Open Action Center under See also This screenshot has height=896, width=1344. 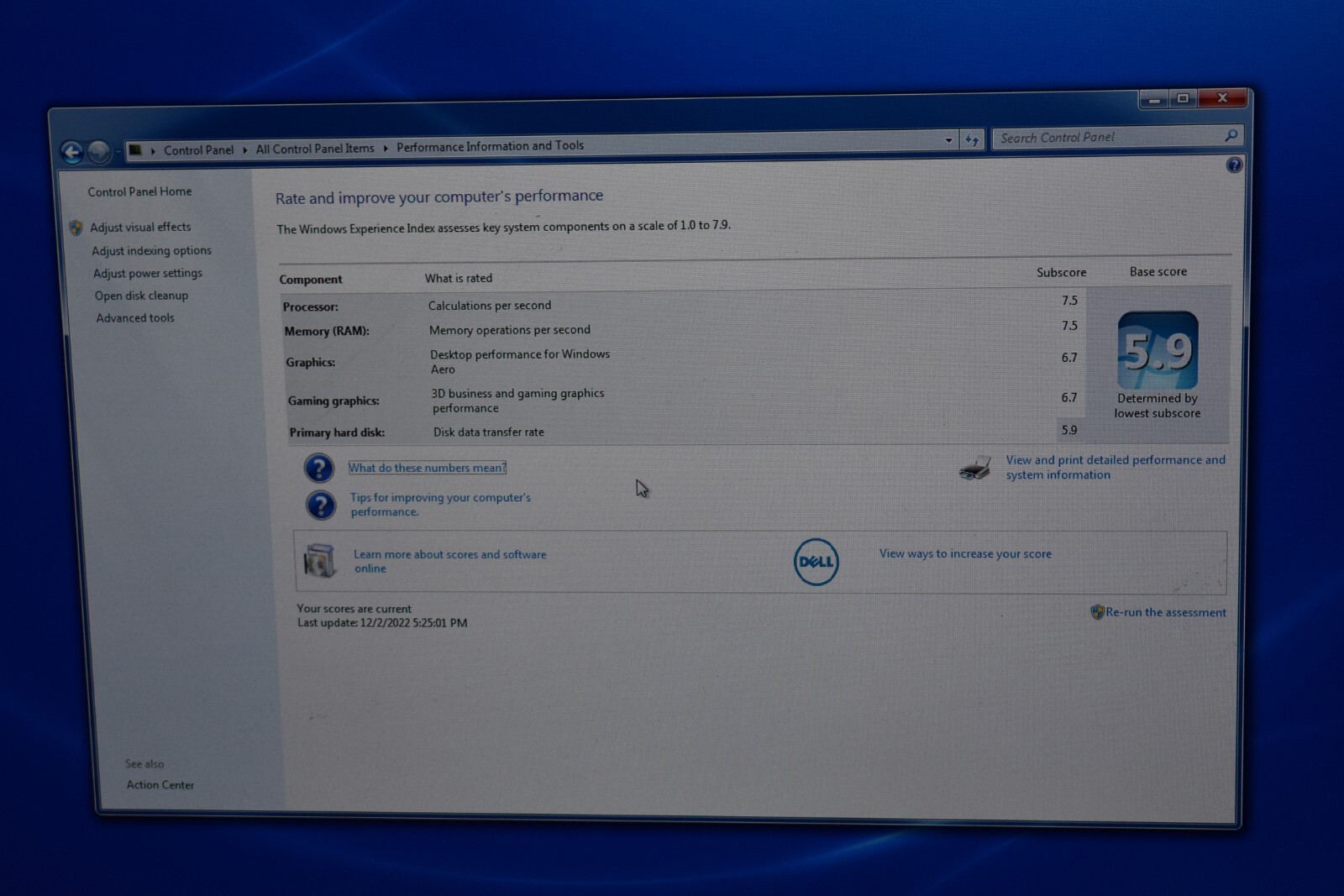click(160, 784)
